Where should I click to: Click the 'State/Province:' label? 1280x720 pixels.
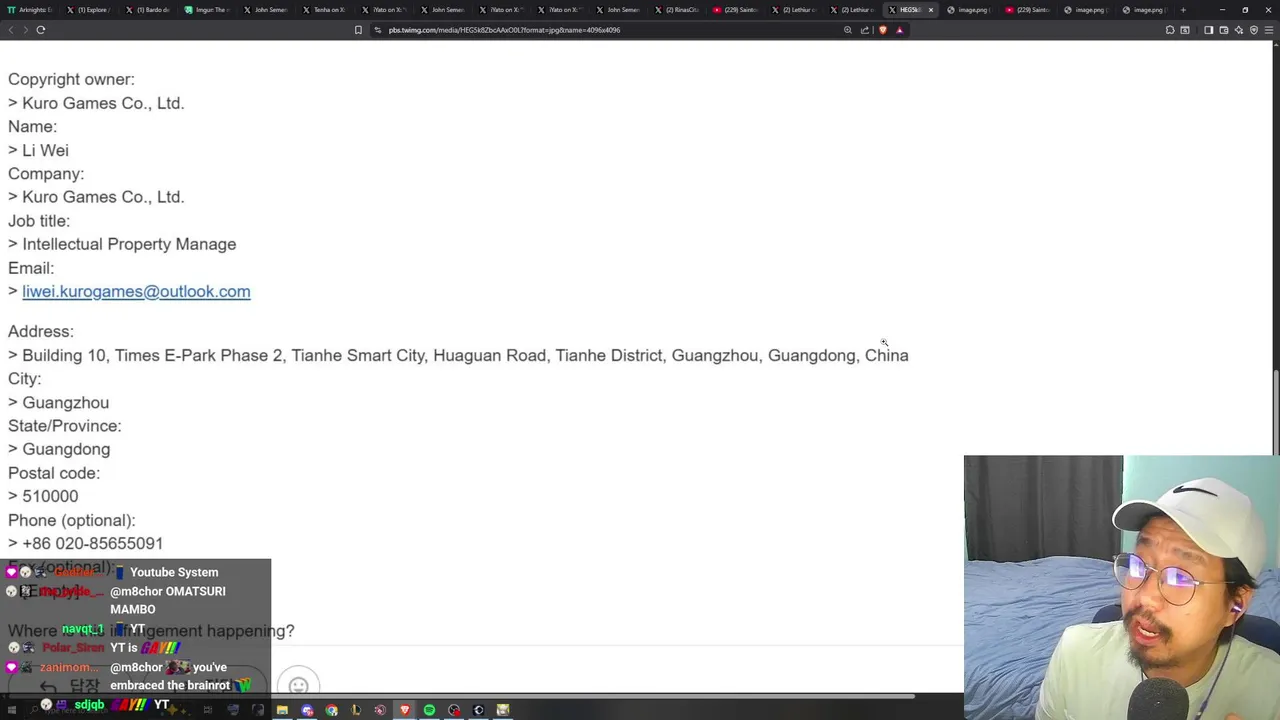pos(65,426)
